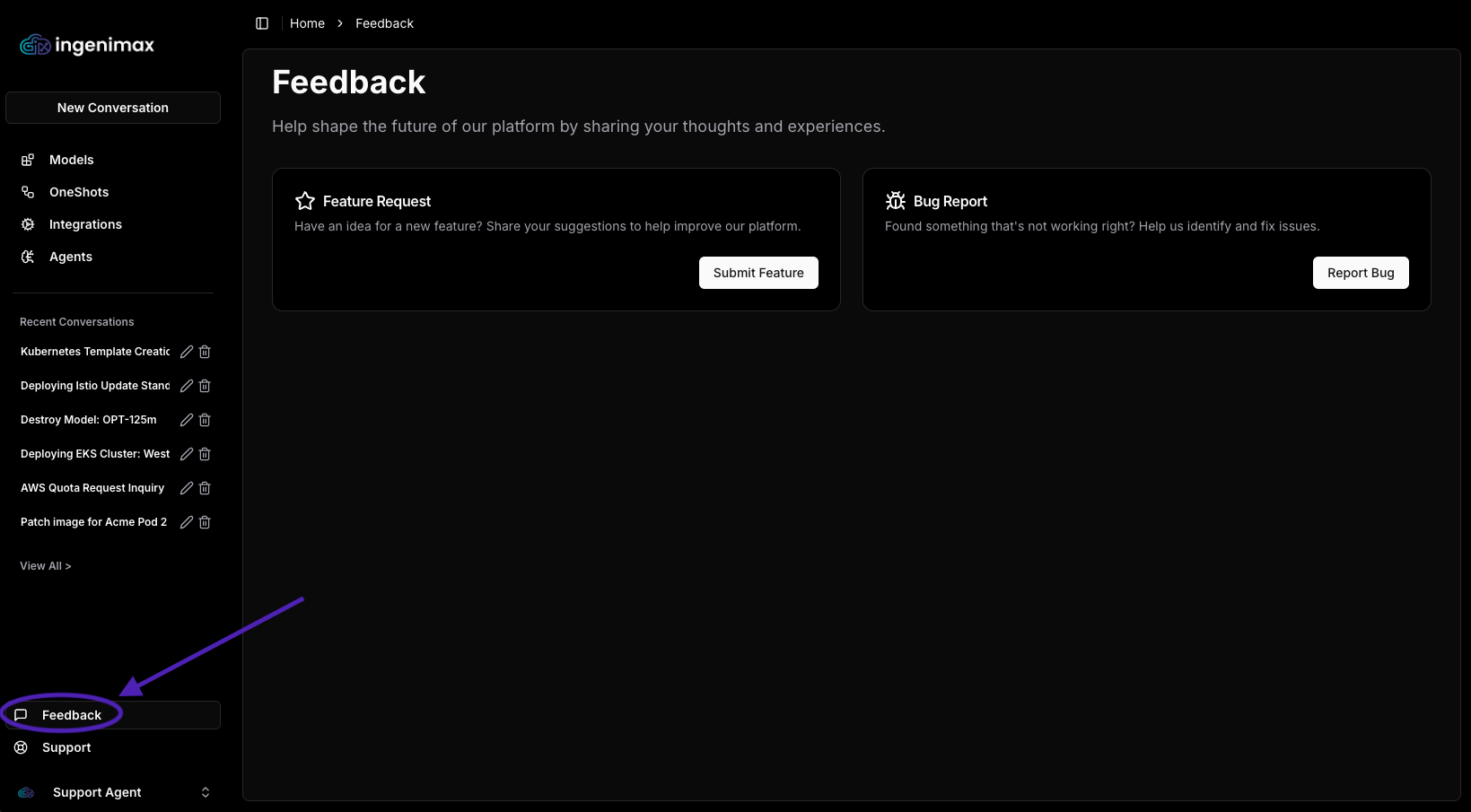Click the Report Bug button
The width and height of the screenshot is (1471, 812).
click(1360, 273)
